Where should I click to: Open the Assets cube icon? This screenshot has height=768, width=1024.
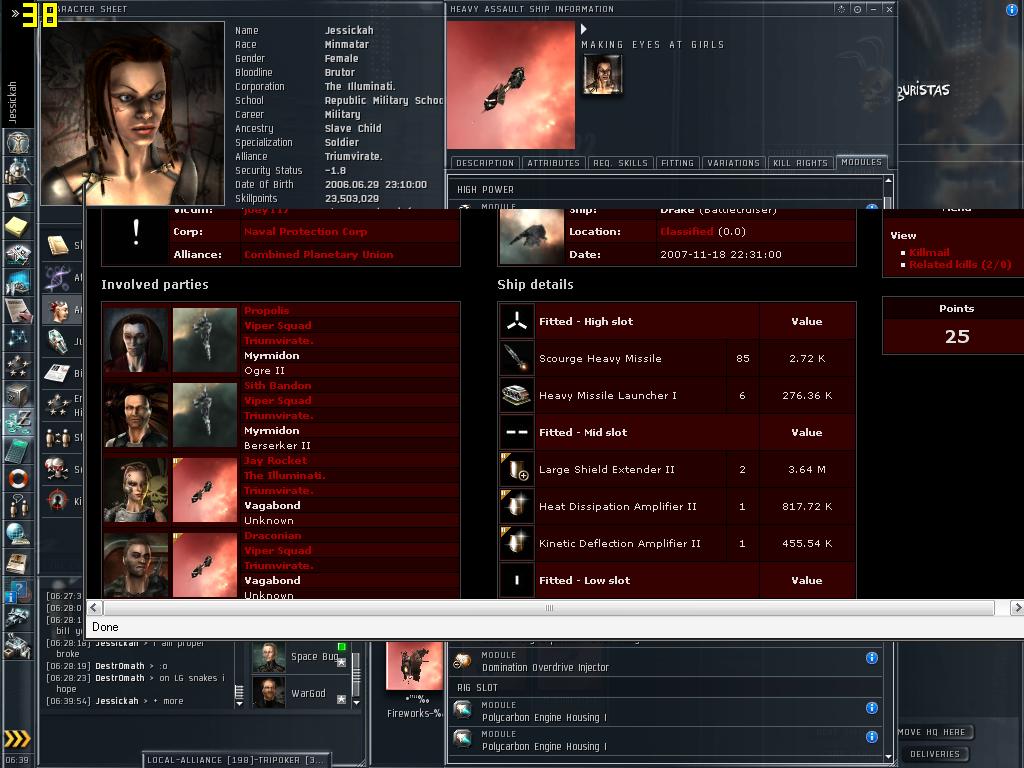pos(18,394)
